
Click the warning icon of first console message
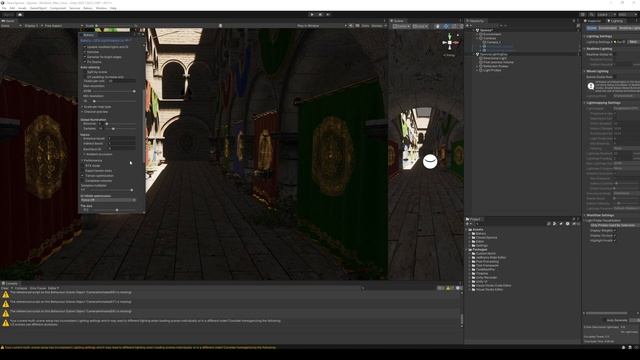5,294
